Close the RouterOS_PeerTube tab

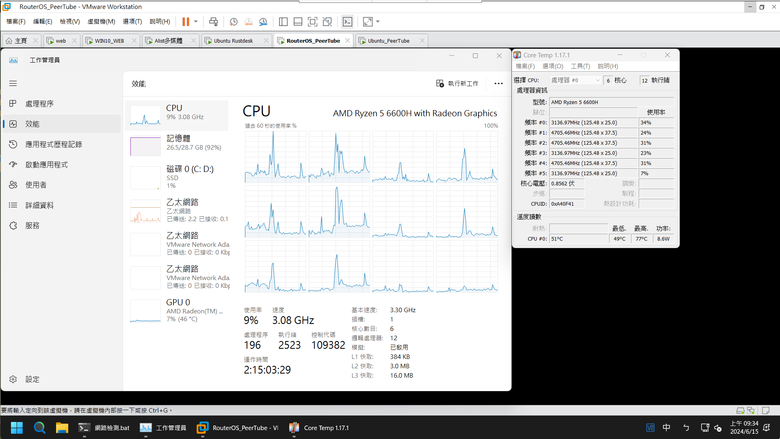[347, 41]
